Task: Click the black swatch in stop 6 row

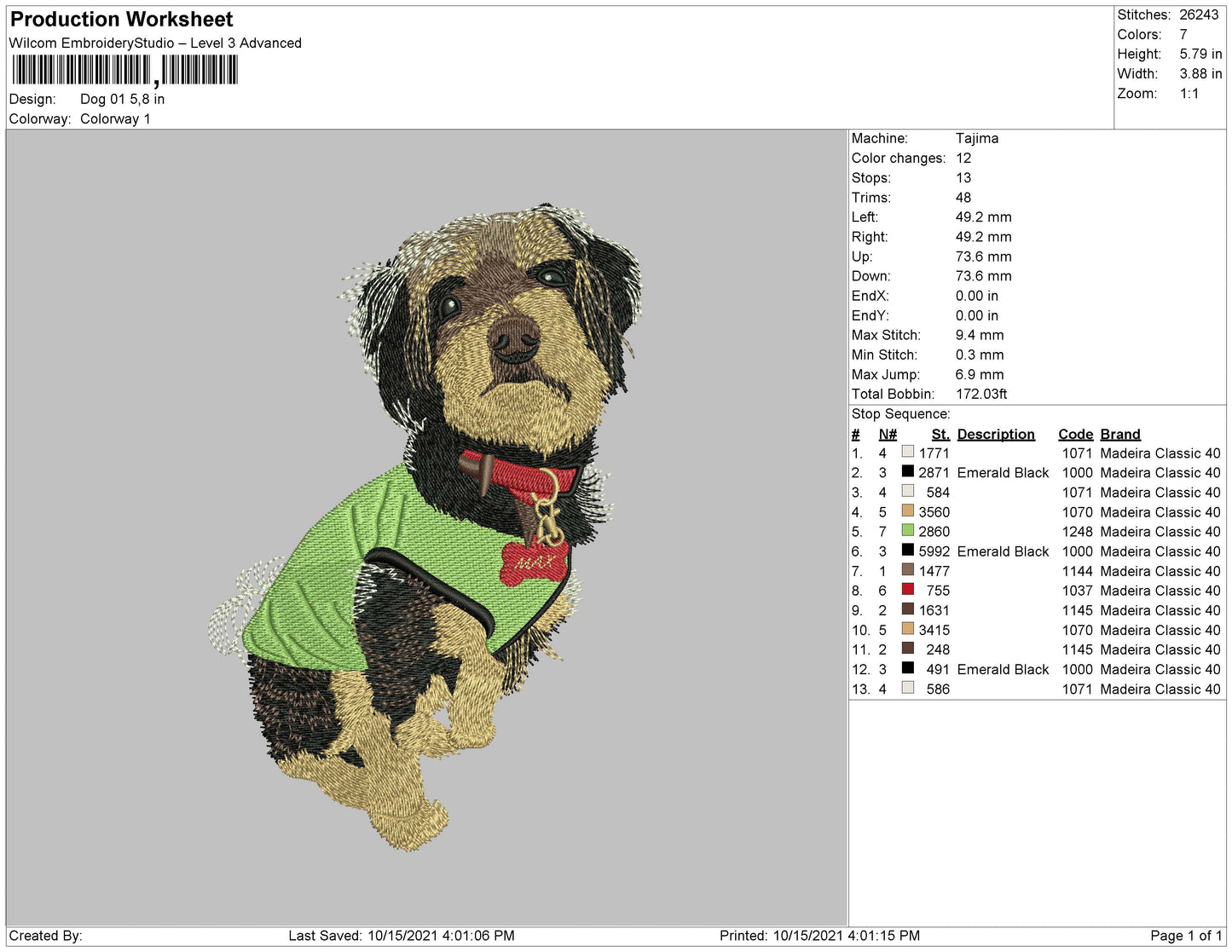Action: pos(908,550)
